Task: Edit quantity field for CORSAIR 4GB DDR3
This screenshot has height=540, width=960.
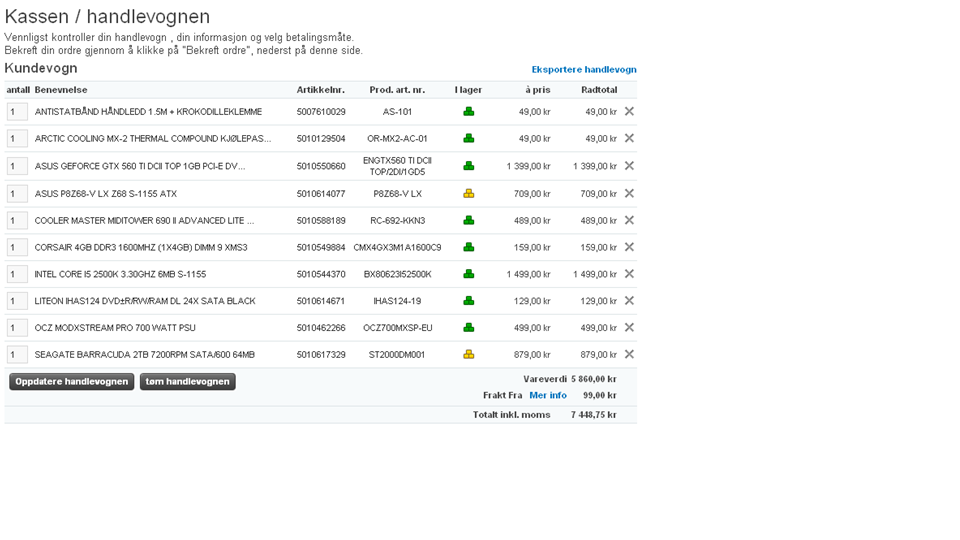Action: [x=17, y=247]
